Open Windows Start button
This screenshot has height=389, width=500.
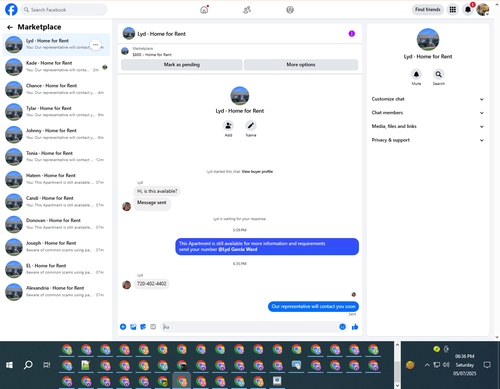[9, 365]
